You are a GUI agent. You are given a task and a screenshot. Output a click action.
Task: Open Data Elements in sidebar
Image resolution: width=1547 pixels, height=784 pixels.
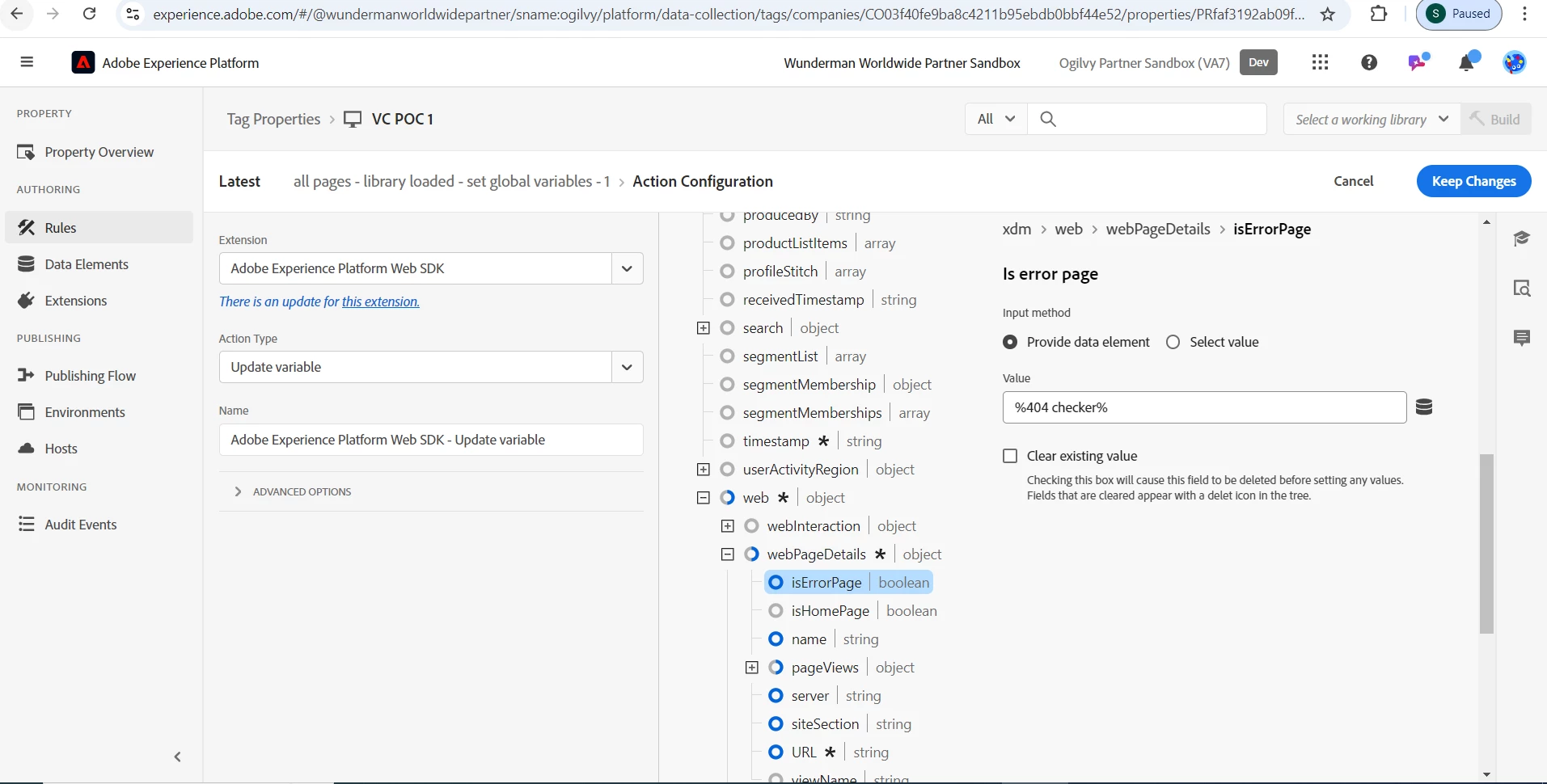[99, 264]
